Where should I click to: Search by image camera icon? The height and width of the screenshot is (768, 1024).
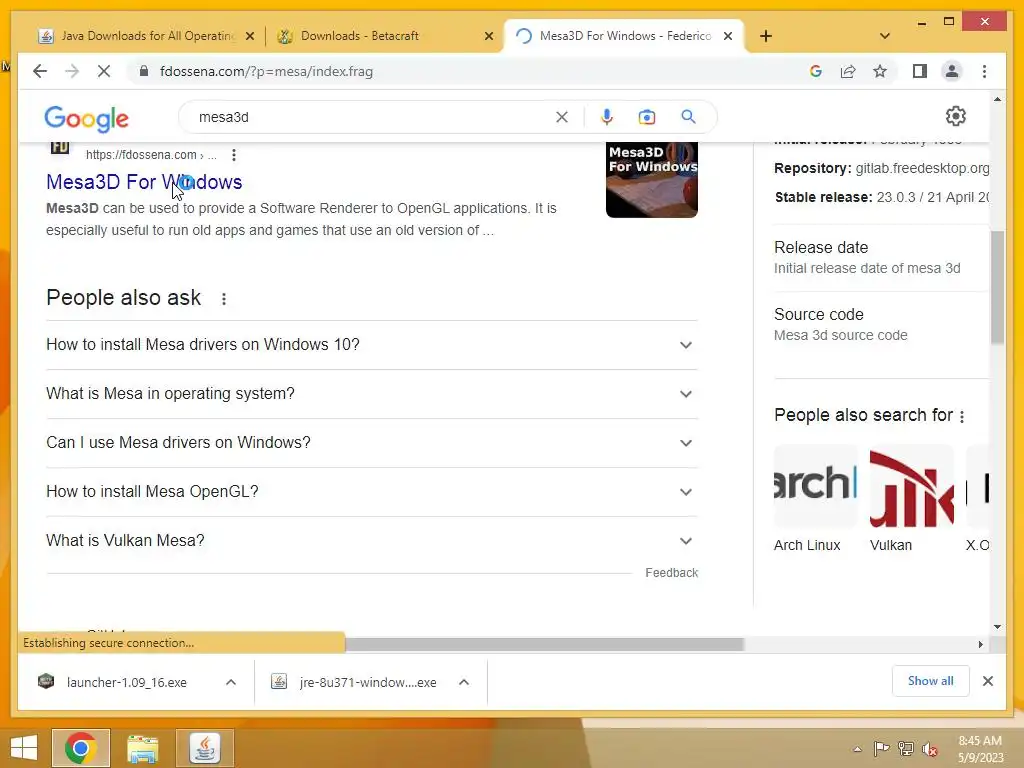[x=647, y=117]
